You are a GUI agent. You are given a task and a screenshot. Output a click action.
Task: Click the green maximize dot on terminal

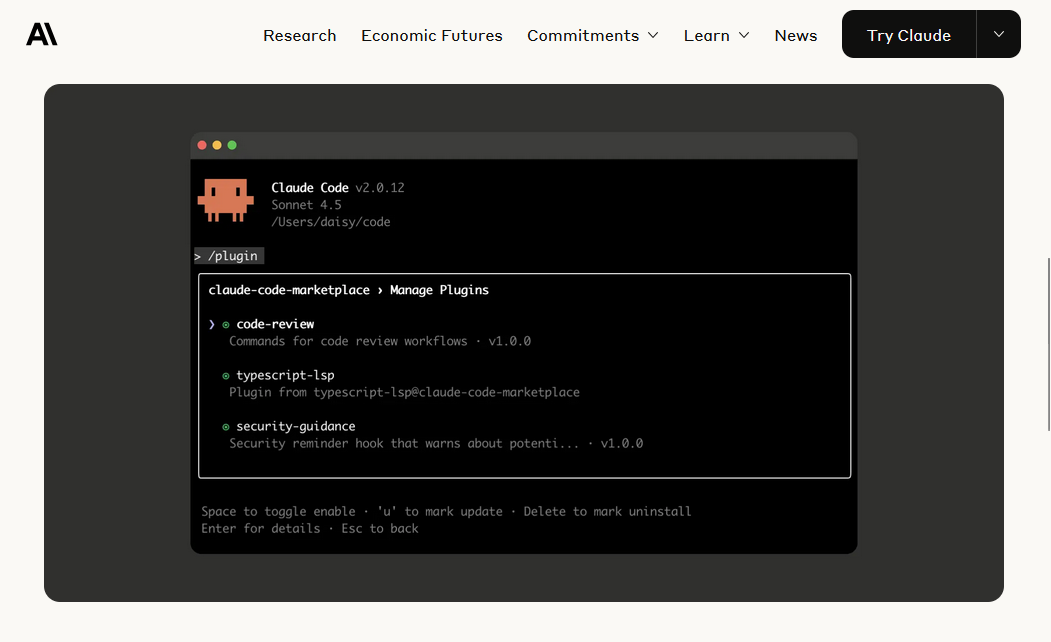[232, 145]
